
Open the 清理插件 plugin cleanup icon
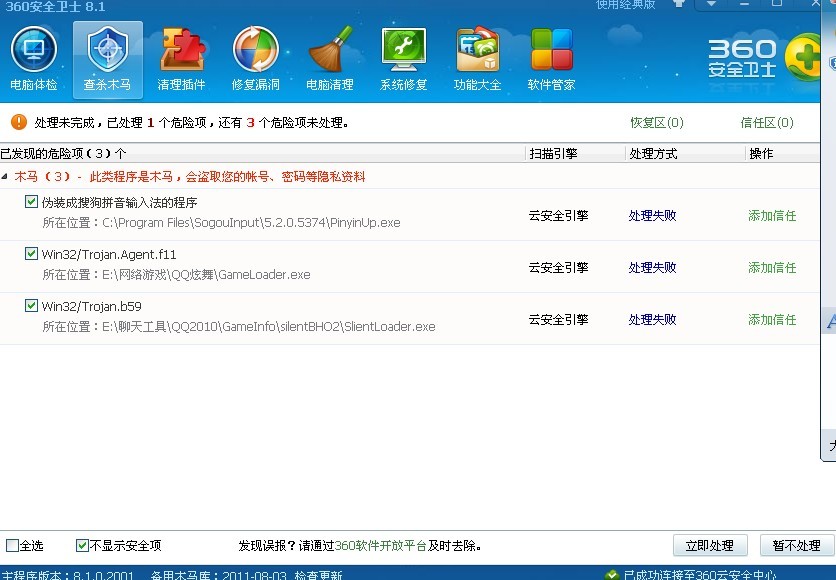click(181, 60)
